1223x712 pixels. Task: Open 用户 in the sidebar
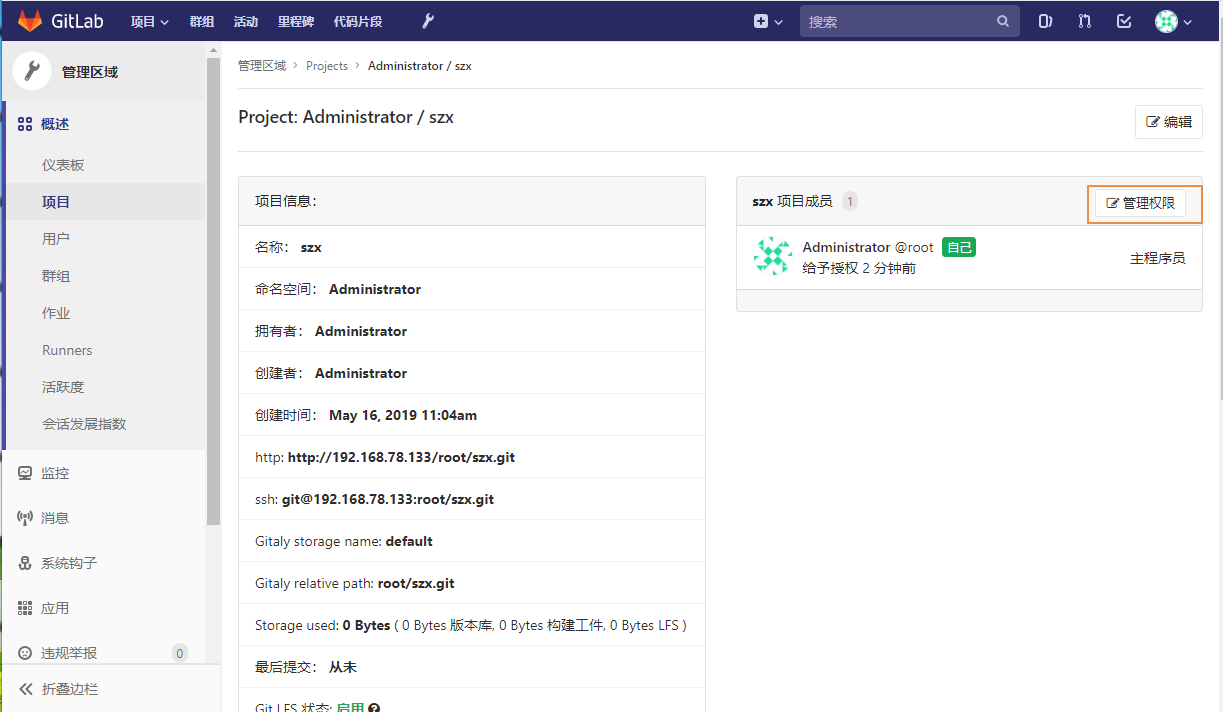click(x=56, y=239)
